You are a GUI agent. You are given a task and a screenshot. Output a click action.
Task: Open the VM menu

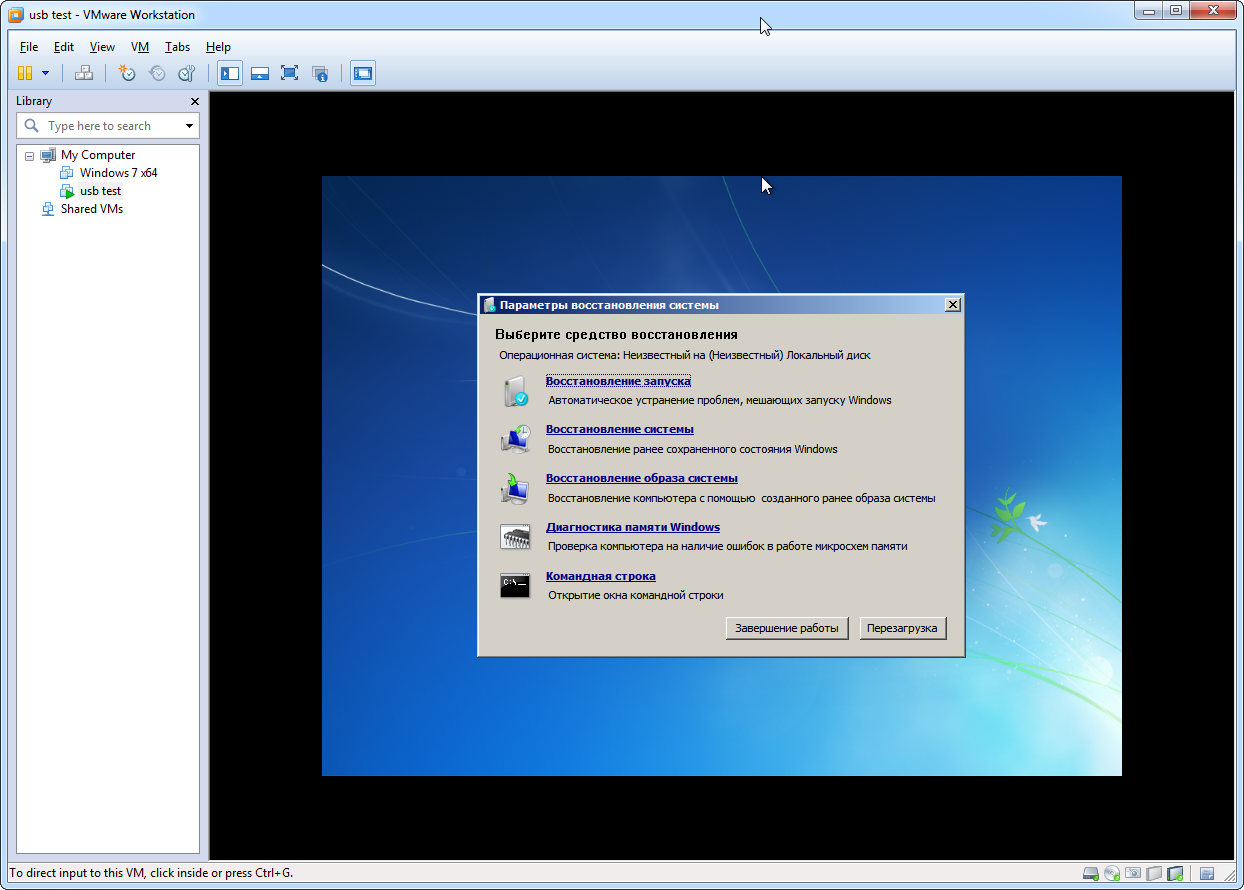pos(140,47)
